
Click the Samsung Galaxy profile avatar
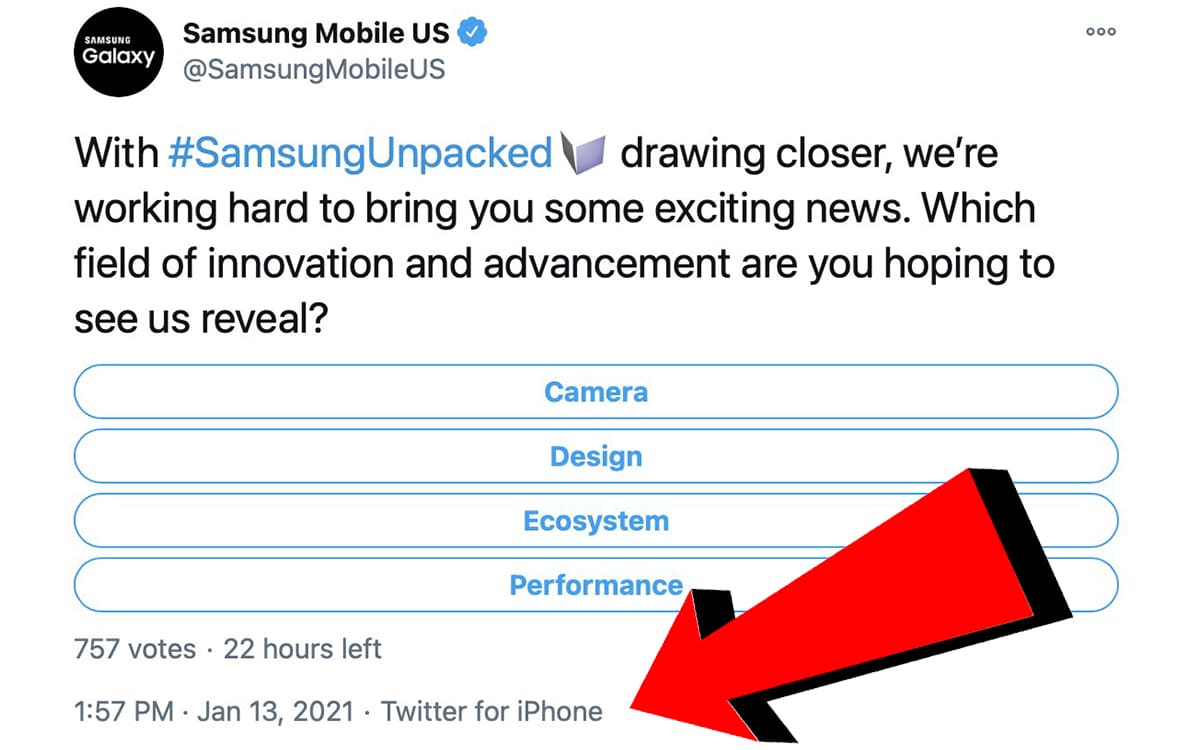[118, 53]
